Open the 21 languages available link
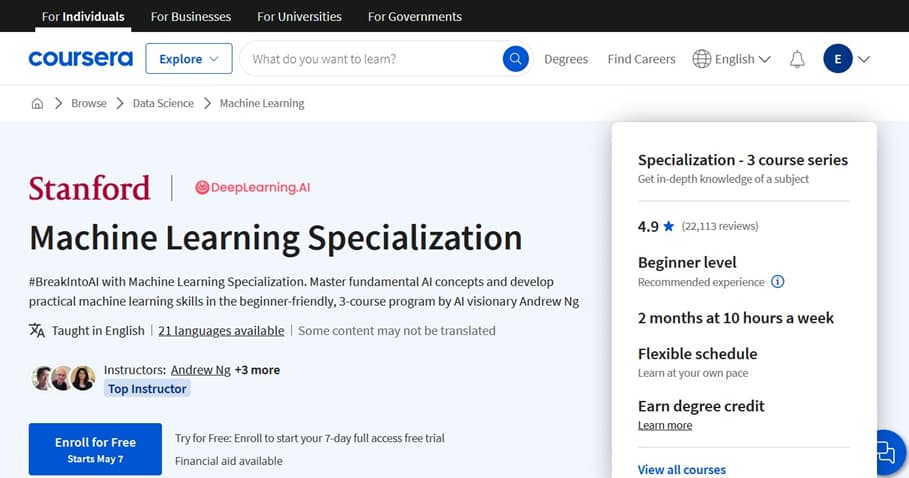 (221, 330)
